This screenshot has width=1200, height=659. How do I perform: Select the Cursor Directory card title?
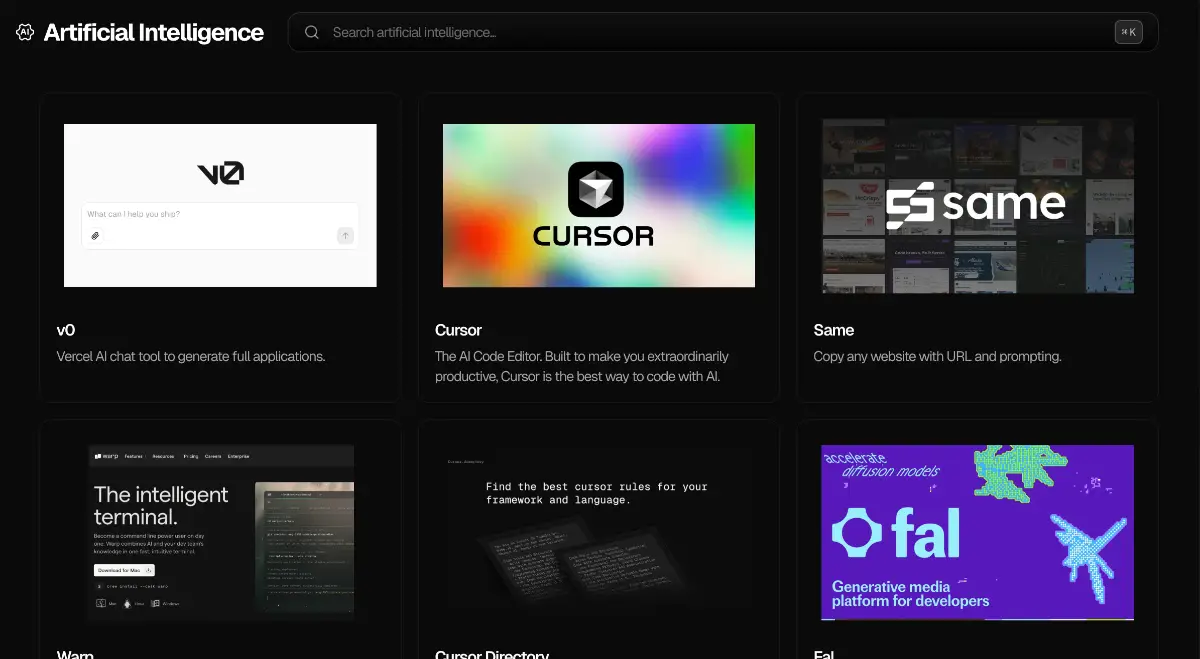tap(491, 655)
